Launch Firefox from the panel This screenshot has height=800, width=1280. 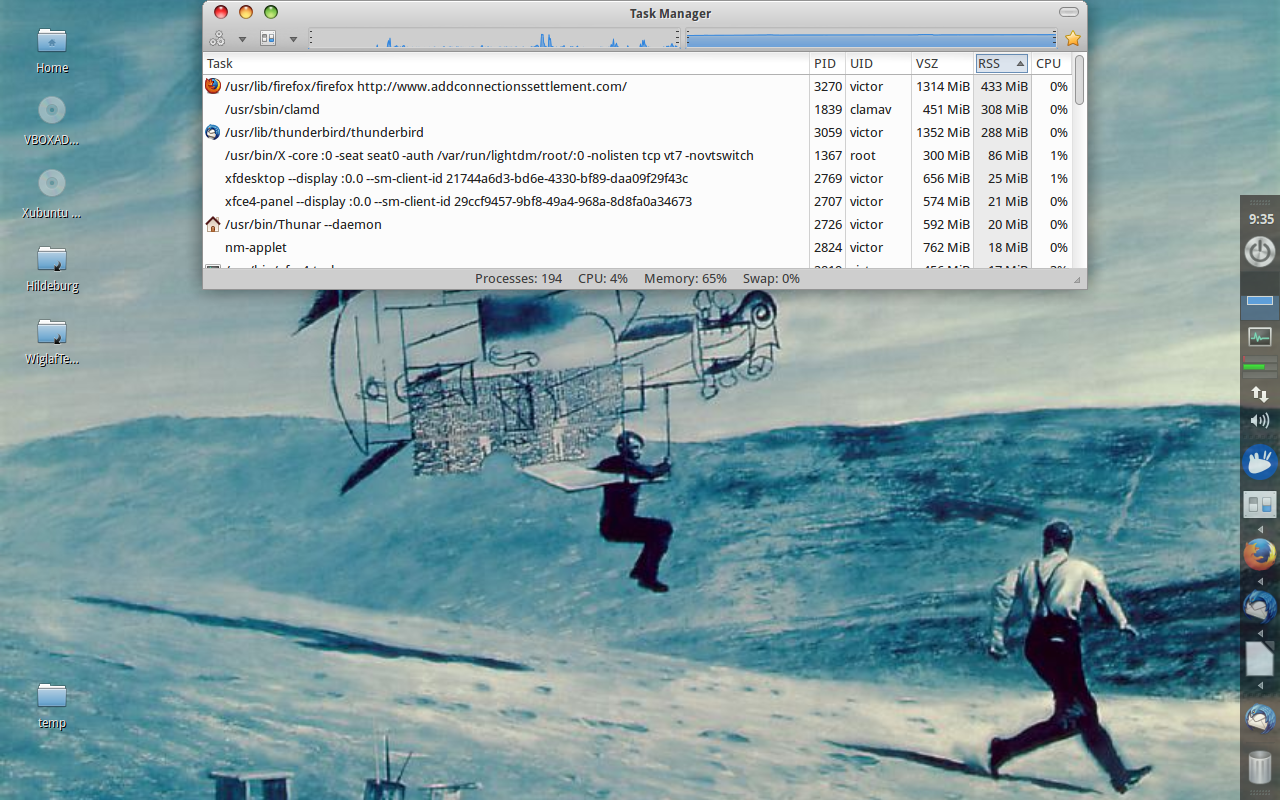[1260, 554]
